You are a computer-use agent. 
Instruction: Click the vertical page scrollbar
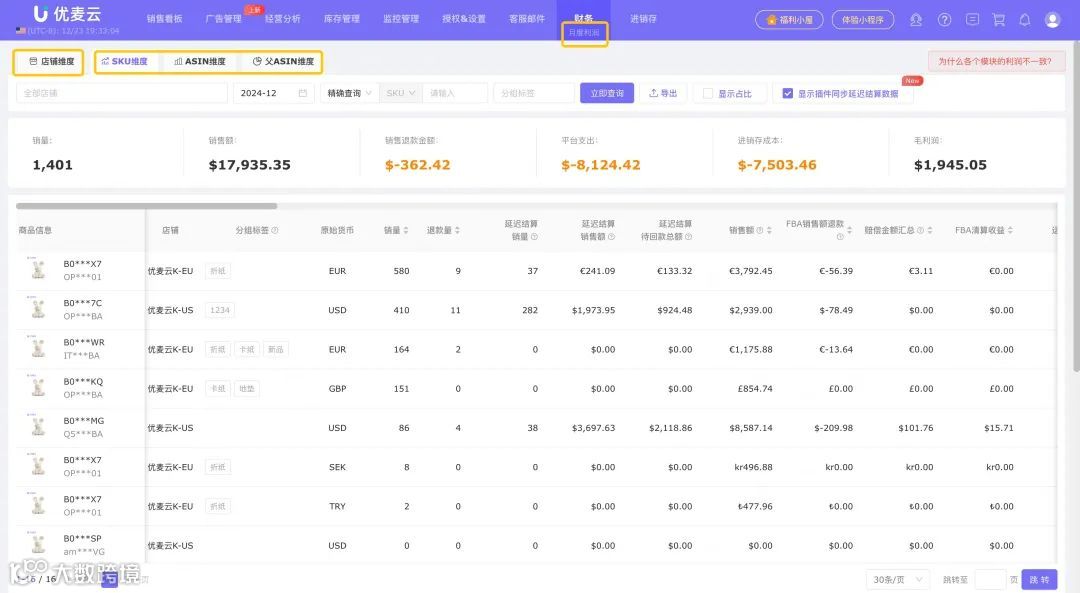(1076, 207)
